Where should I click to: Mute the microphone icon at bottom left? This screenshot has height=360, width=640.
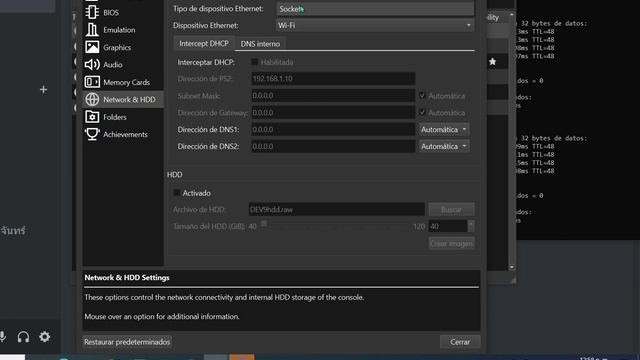click(x=3, y=337)
